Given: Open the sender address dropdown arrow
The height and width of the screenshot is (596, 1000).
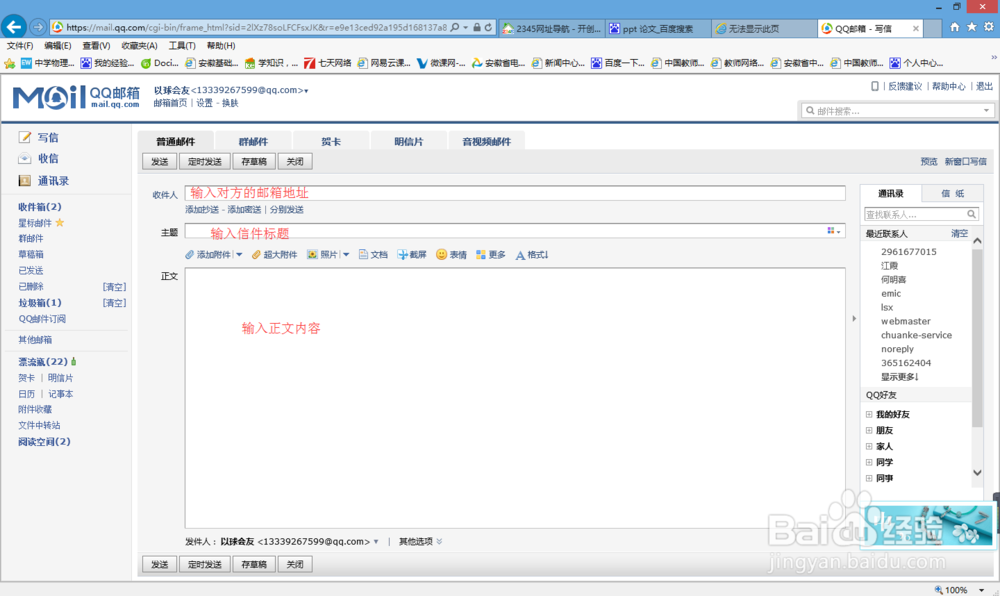Looking at the screenshot, I should click(376, 541).
